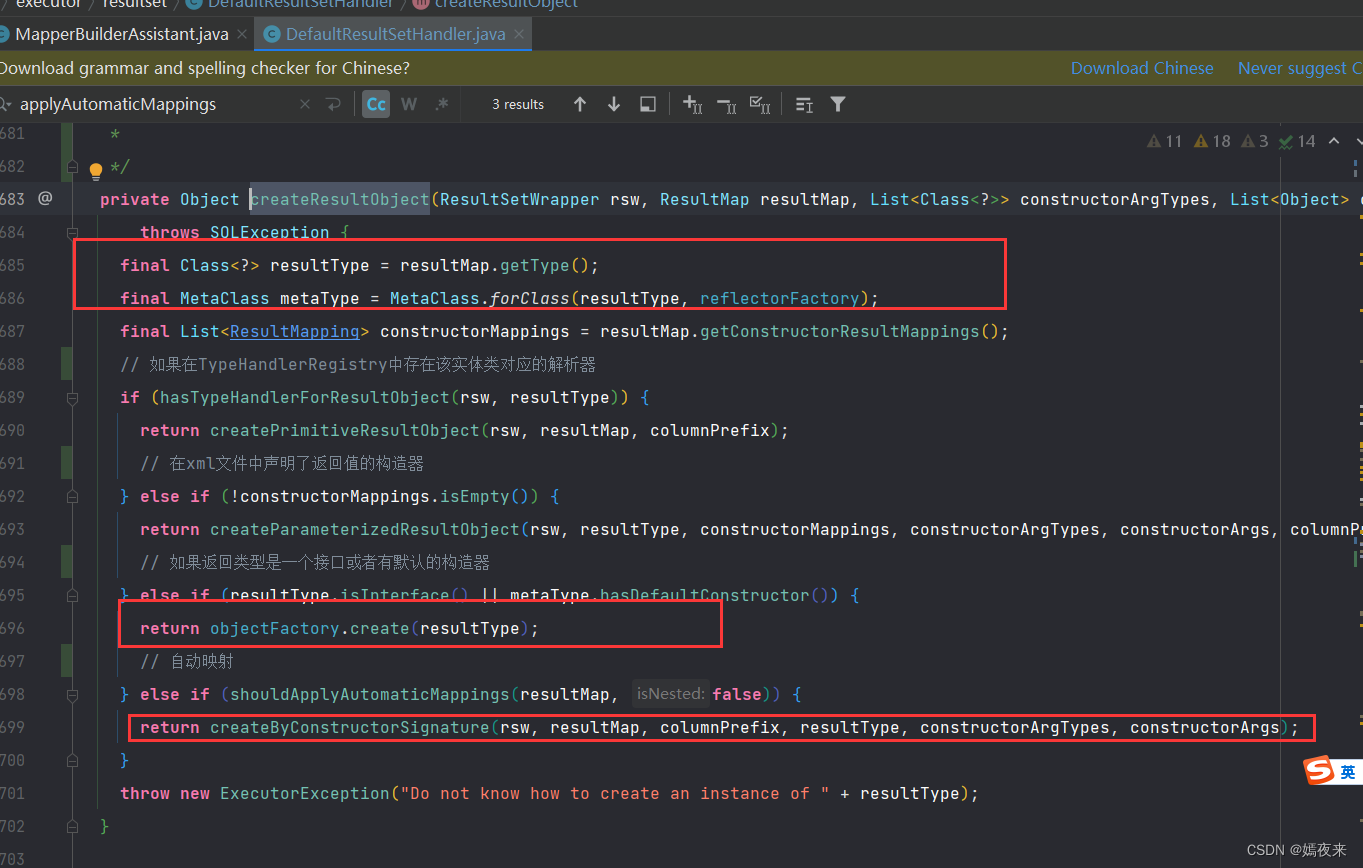
Task: Toggle Regex search option
Action: (x=441, y=104)
